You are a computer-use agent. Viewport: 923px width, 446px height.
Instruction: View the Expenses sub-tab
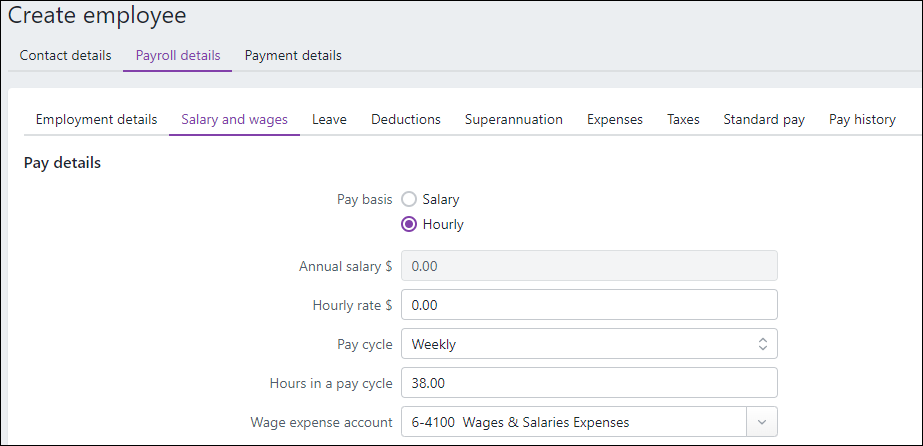tap(614, 120)
